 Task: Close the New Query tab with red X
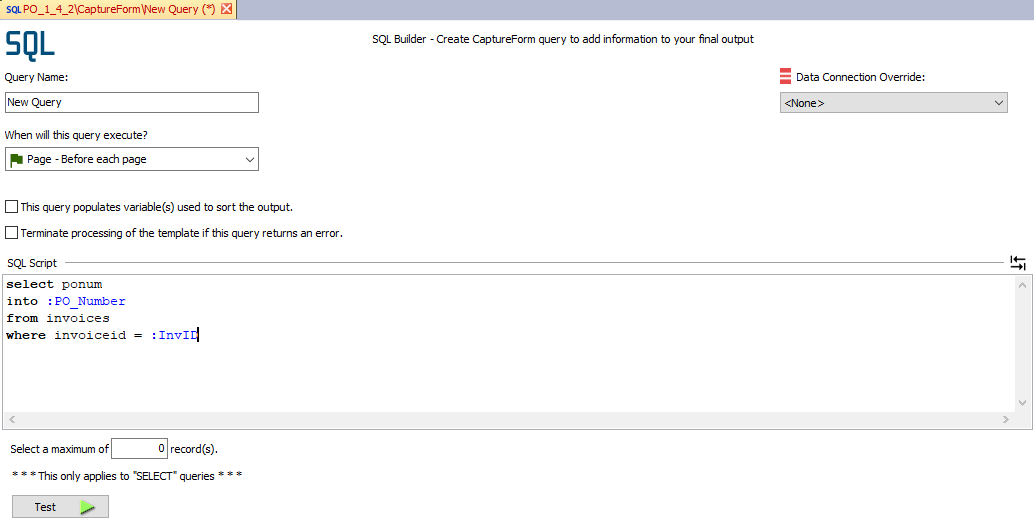227,9
